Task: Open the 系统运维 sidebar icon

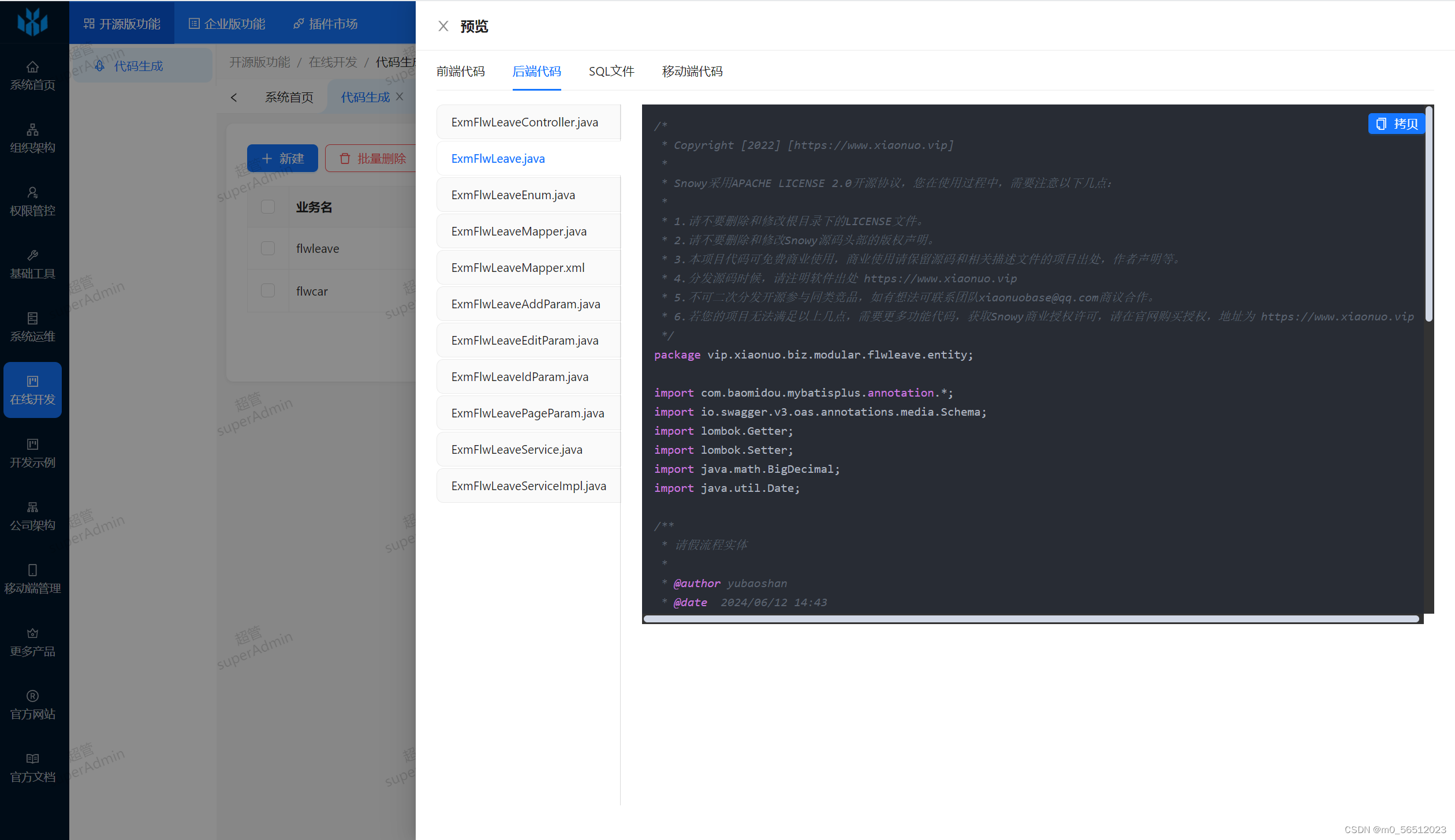Action: (32, 318)
